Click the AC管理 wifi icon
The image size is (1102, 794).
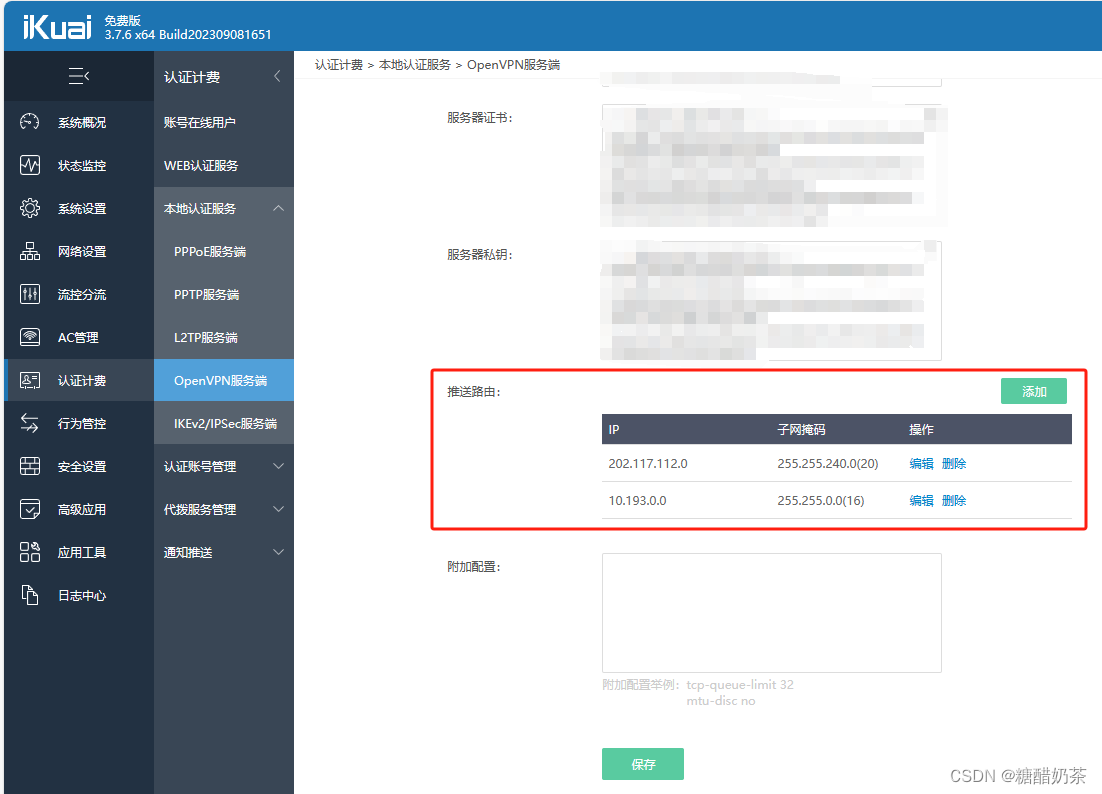point(30,337)
